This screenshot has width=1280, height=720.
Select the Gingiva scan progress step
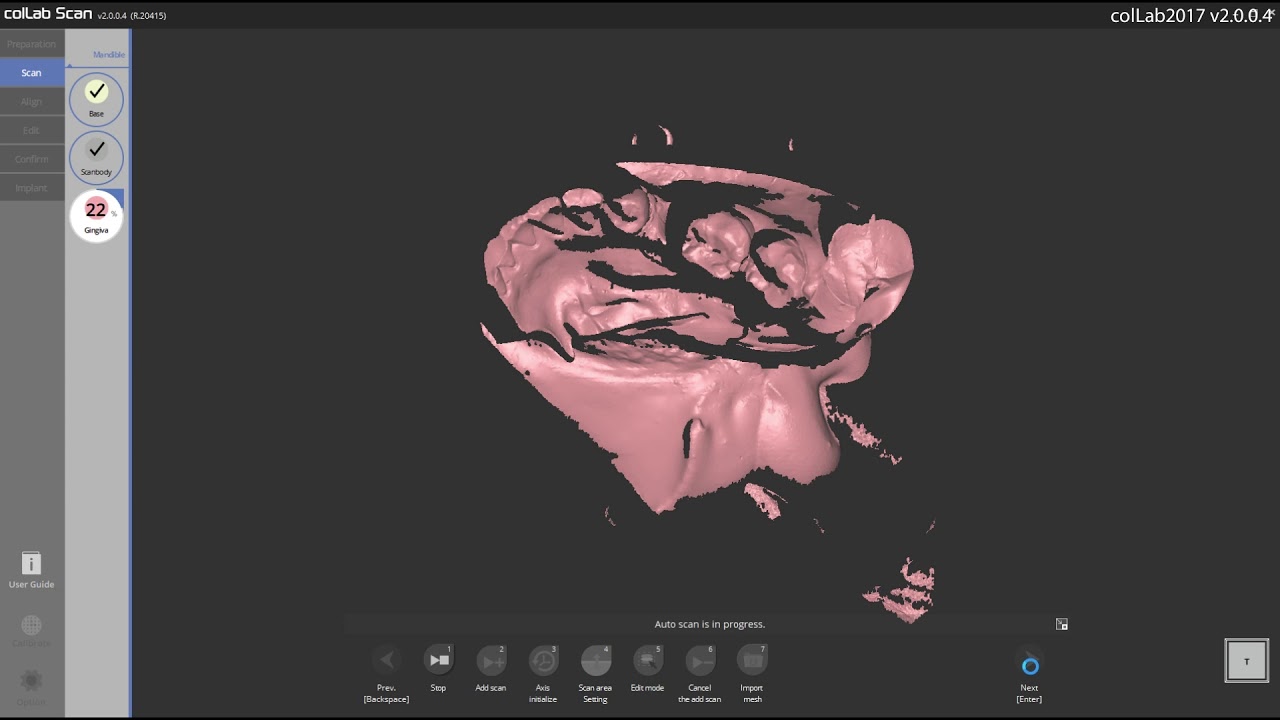(96, 215)
